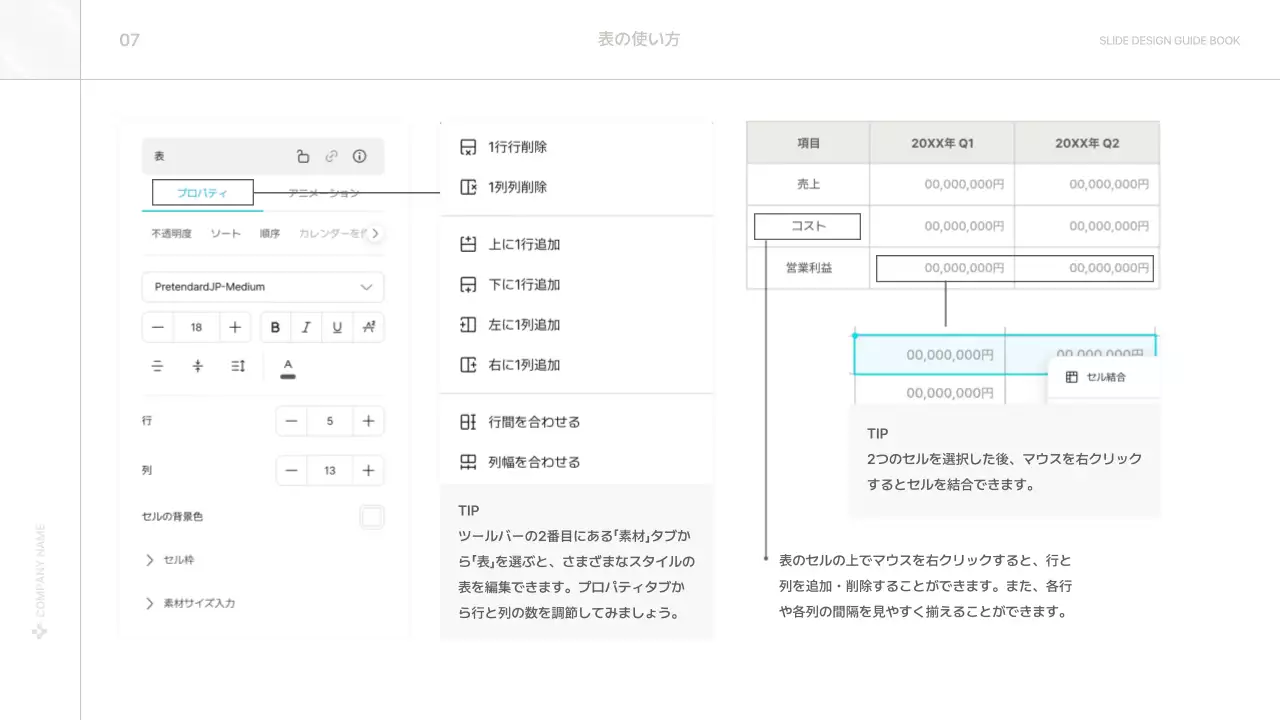The width and height of the screenshot is (1280, 720).
Task: Open the PretendardJP-Medium font dropdown
Action: 263,287
